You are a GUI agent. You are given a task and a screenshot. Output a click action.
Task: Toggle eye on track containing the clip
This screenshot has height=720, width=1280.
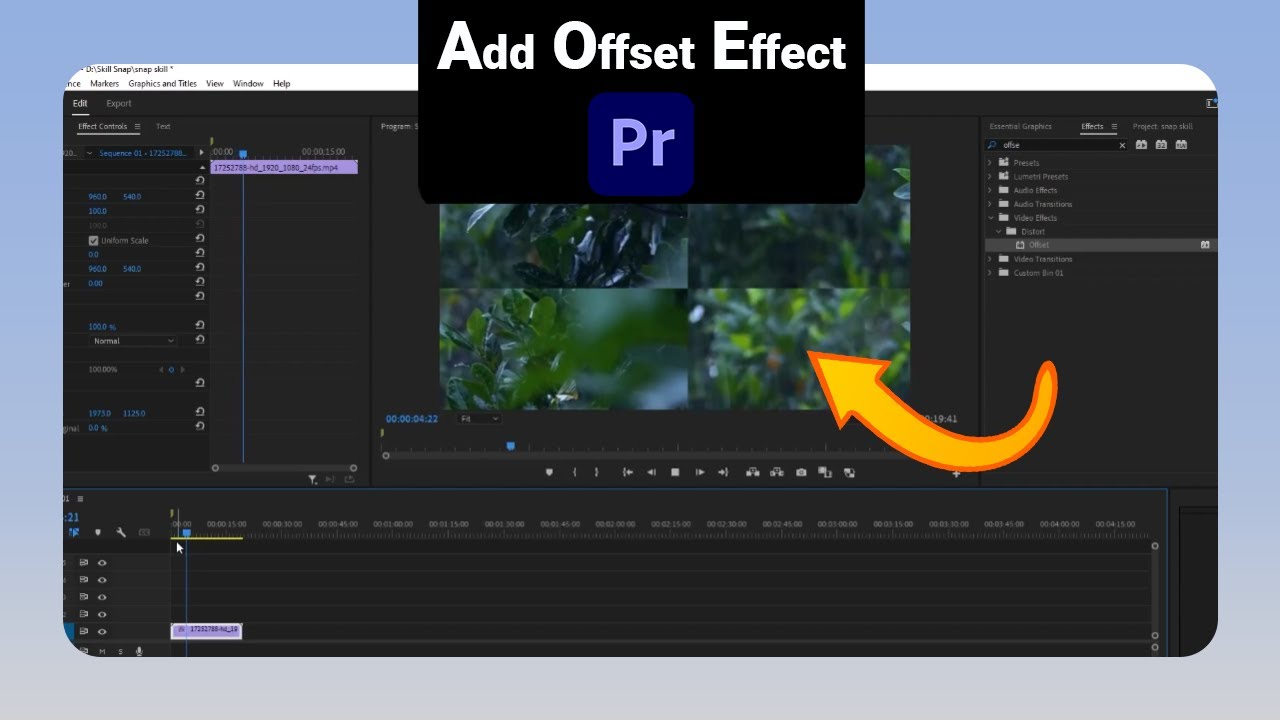tap(102, 631)
